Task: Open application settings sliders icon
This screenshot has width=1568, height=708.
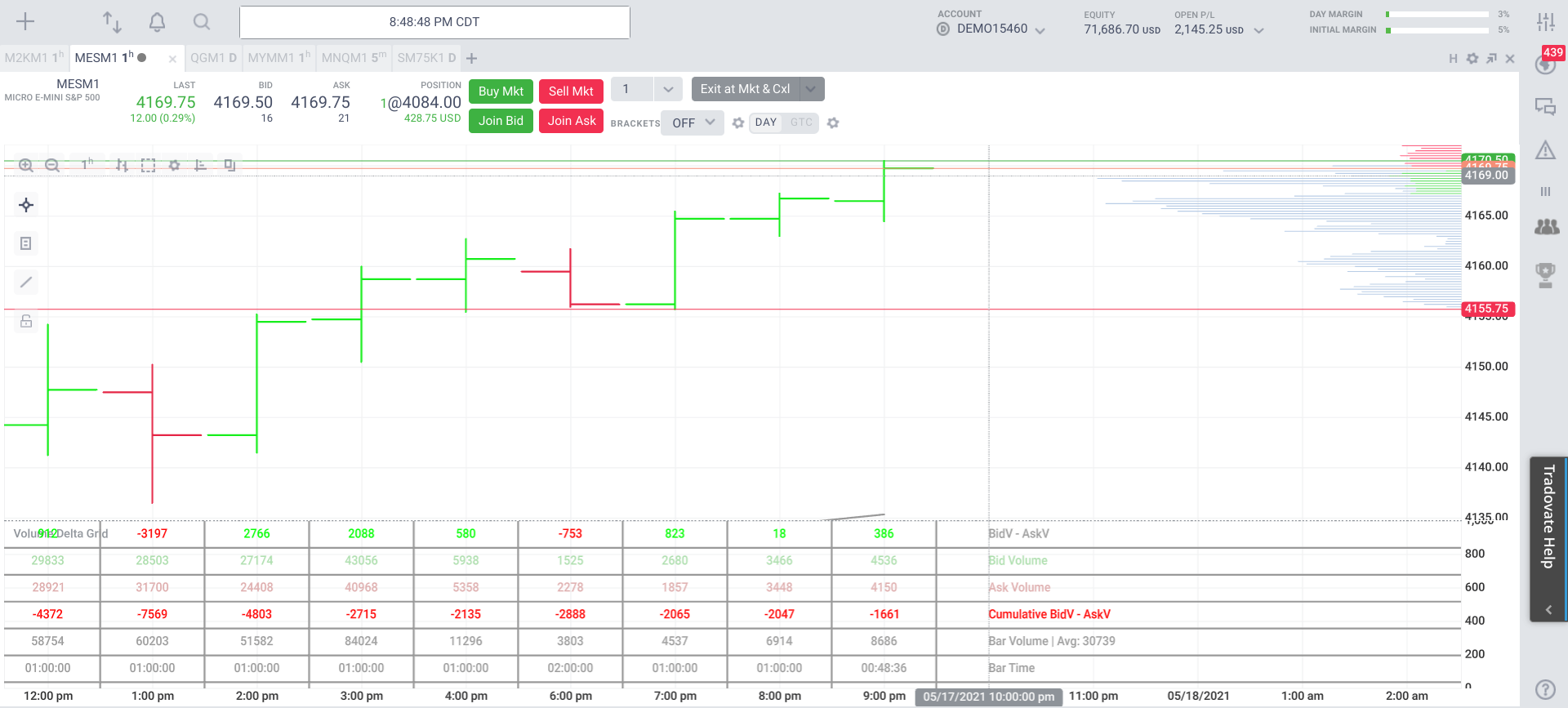Action: tap(1545, 22)
